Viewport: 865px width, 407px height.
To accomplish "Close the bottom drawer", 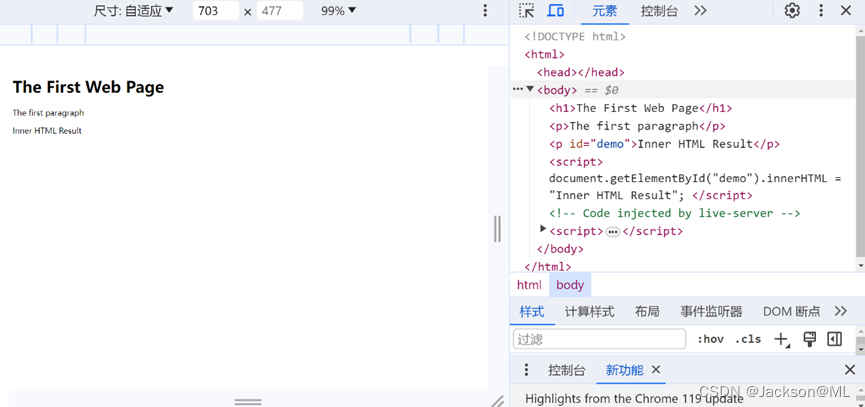I will [x=850, y=369].
